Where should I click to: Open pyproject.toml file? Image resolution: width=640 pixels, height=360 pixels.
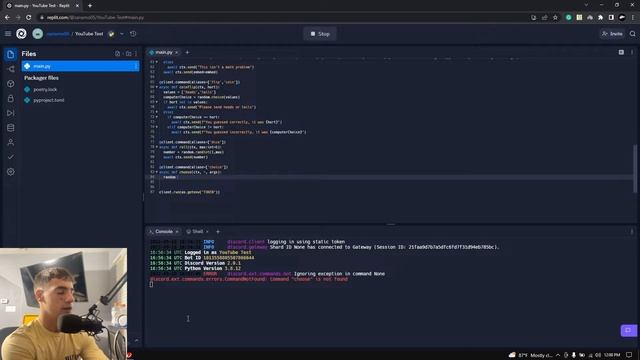pyautogui.click(x=48, y=100)
